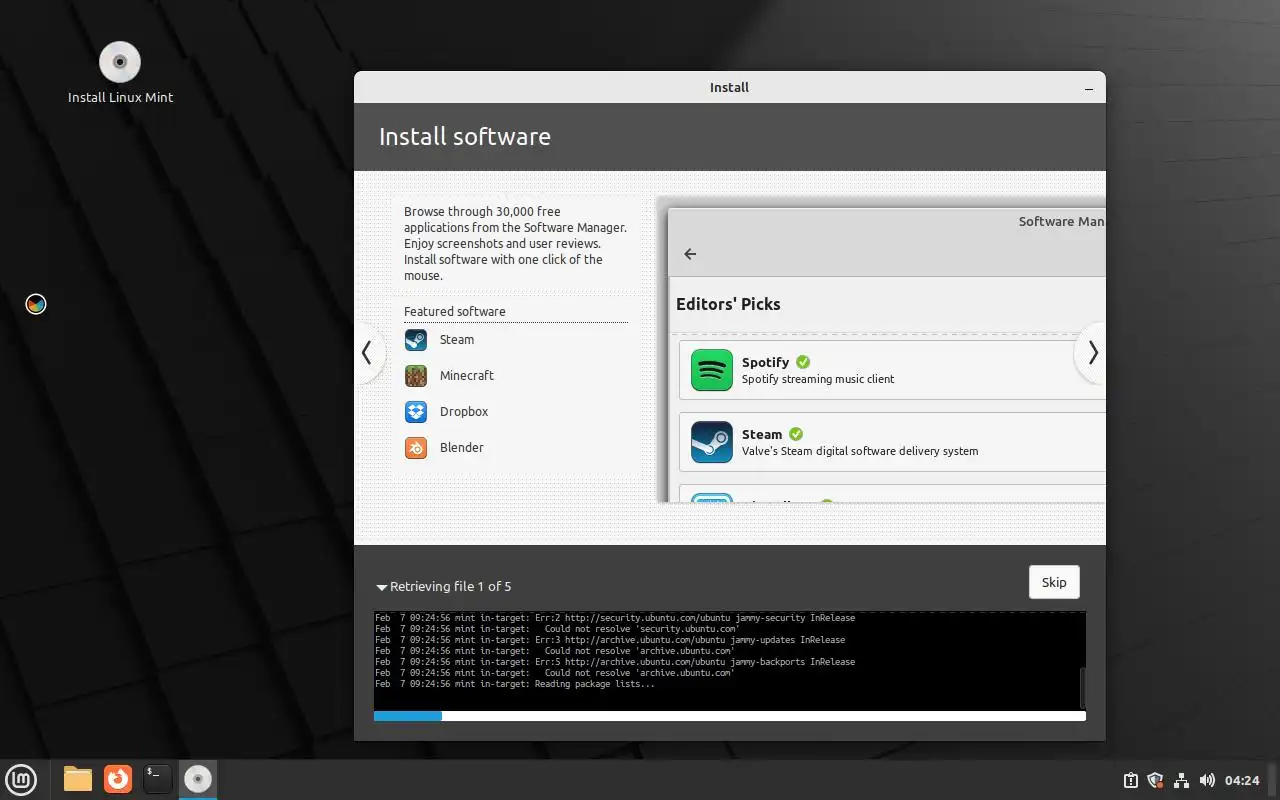Click the Blender icon in Featured software
This screenshot has height=800, width=1280.
click(x=416, y=448)
